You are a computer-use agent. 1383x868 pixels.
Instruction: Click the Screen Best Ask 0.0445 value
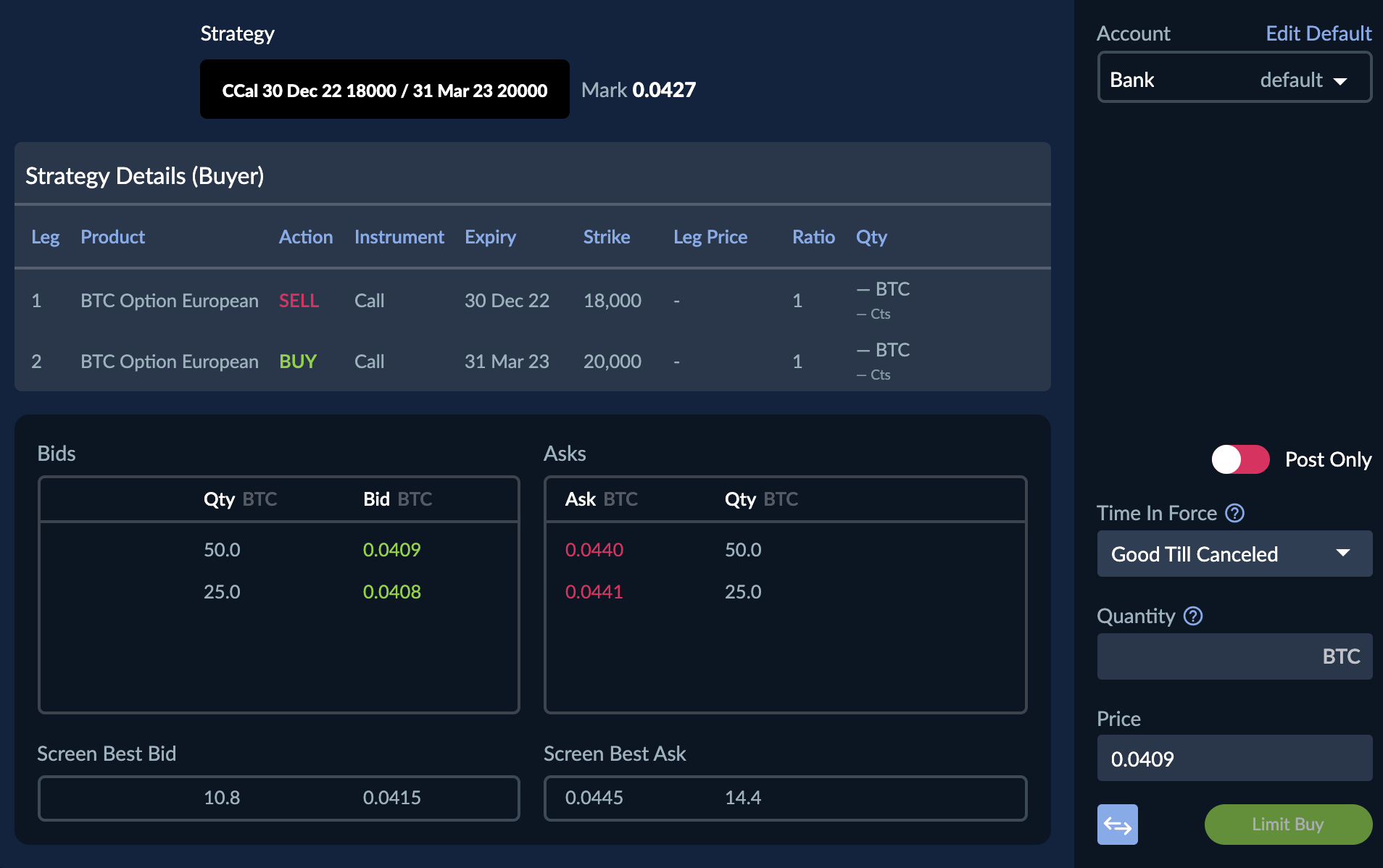click(x=594, y=798)
